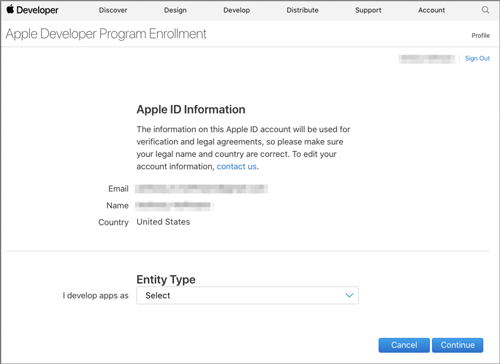Click the Country label
Screen dimensions: 500x364
click(113, 222)
